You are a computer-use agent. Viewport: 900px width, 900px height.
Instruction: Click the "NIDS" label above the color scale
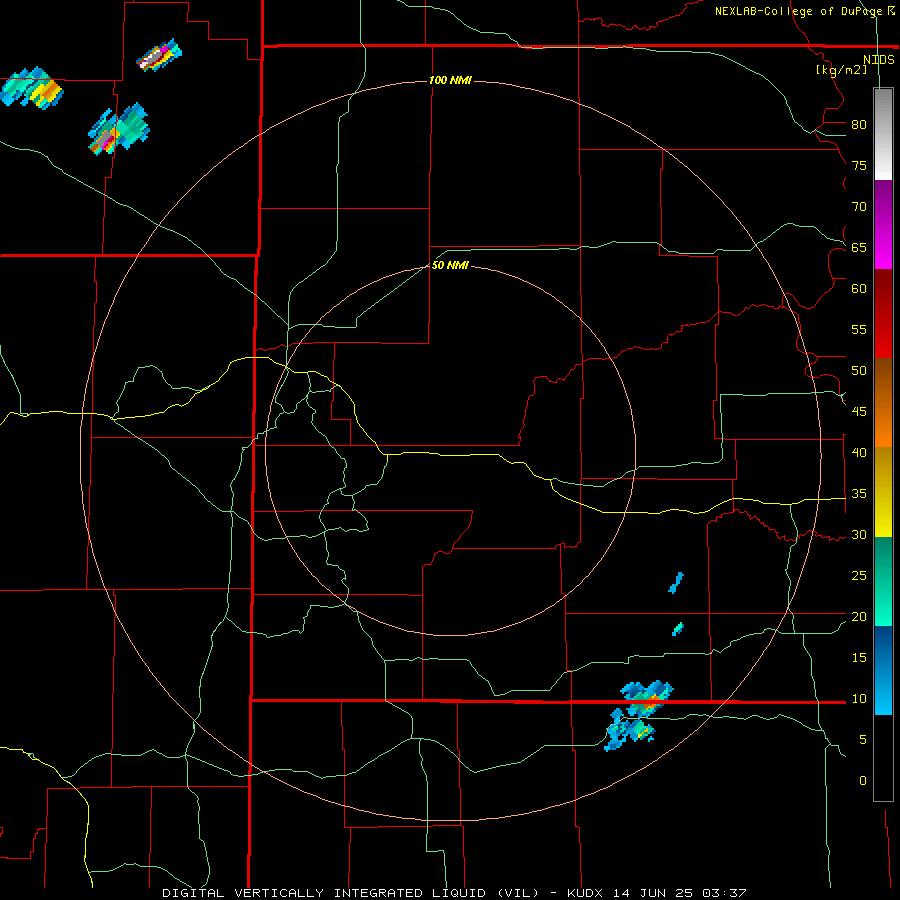[879, 60]
